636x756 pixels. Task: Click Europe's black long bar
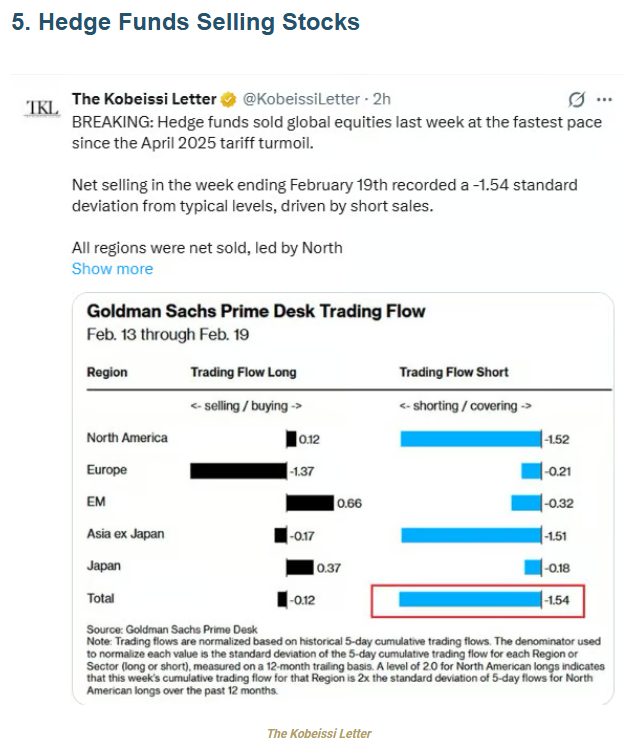tap(238, 470)
